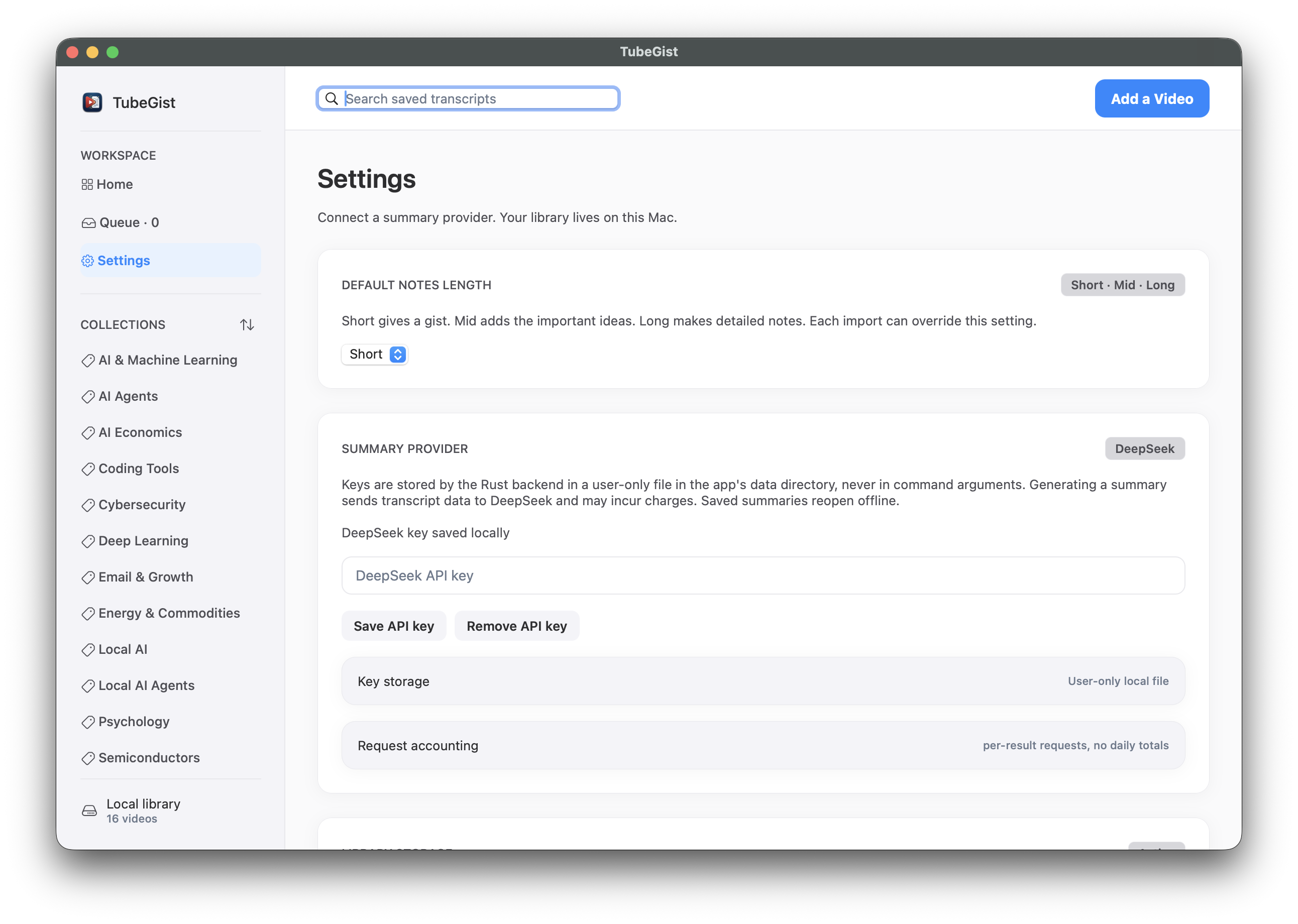Image resolution: width=1298 pixels, height=924 pixels.
Task: Open the Email & Growth collection
Action: point(171,577)
